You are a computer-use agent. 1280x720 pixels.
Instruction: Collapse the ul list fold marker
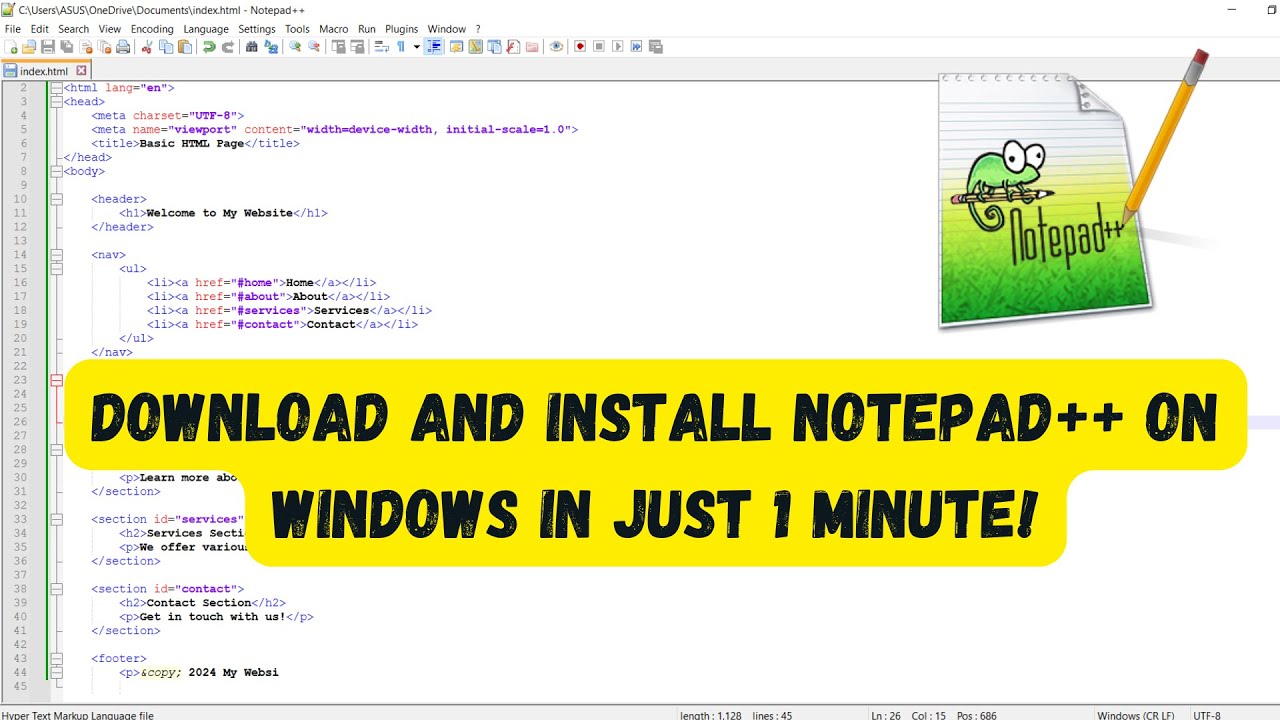56,269
